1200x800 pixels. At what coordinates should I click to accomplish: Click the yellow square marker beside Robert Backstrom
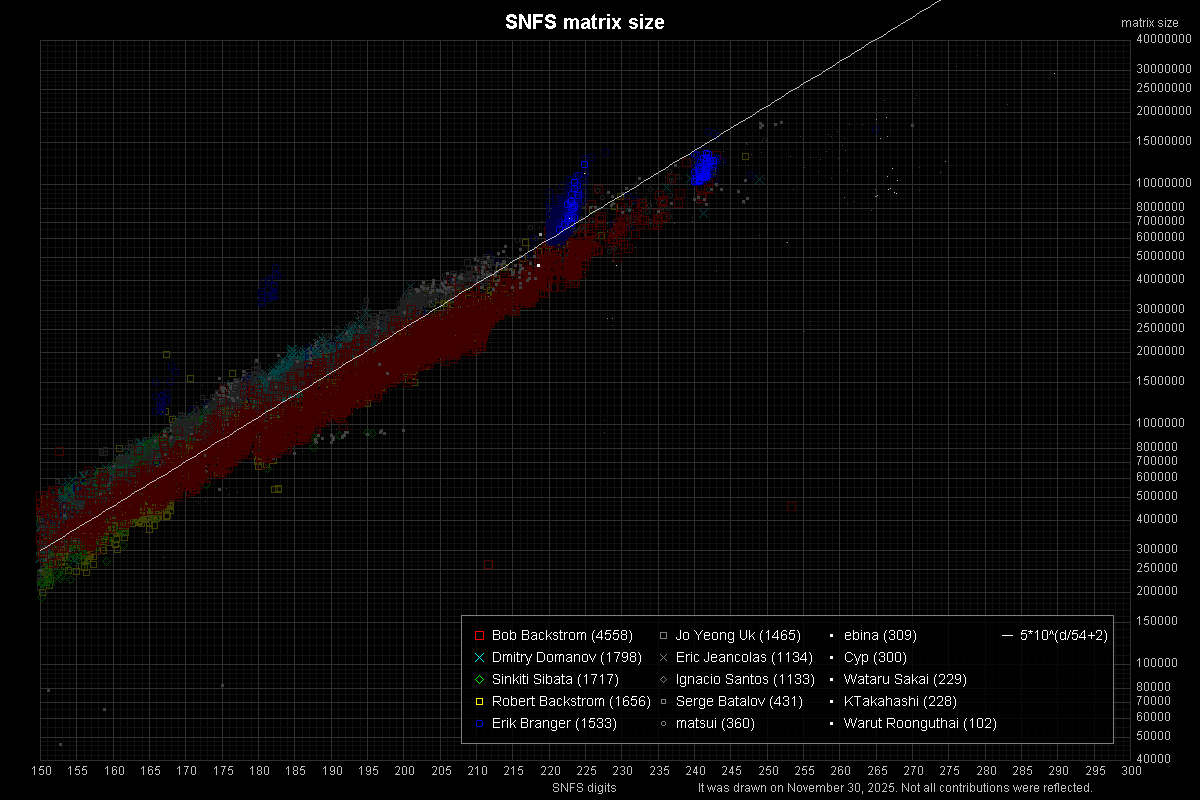(479, 701)
